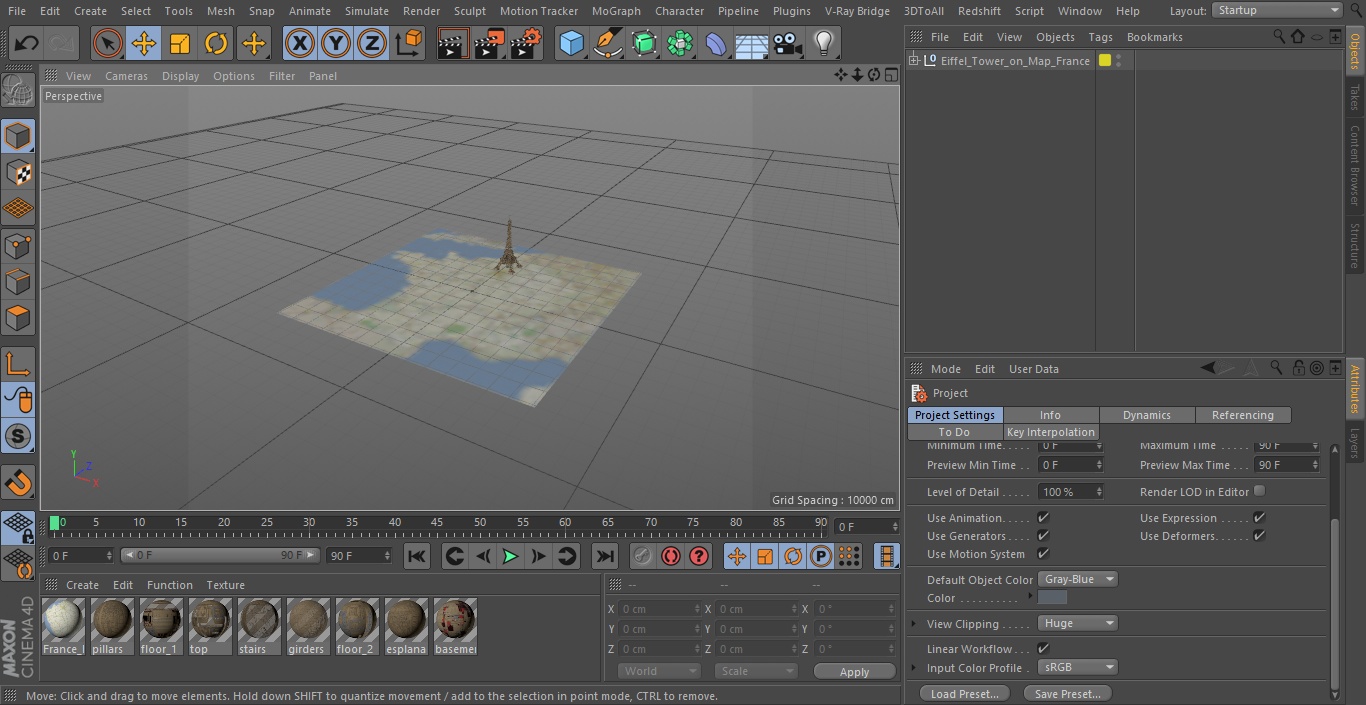
Task: Open Attribute manager User Data menu
Action: [x=1033, y=369]
